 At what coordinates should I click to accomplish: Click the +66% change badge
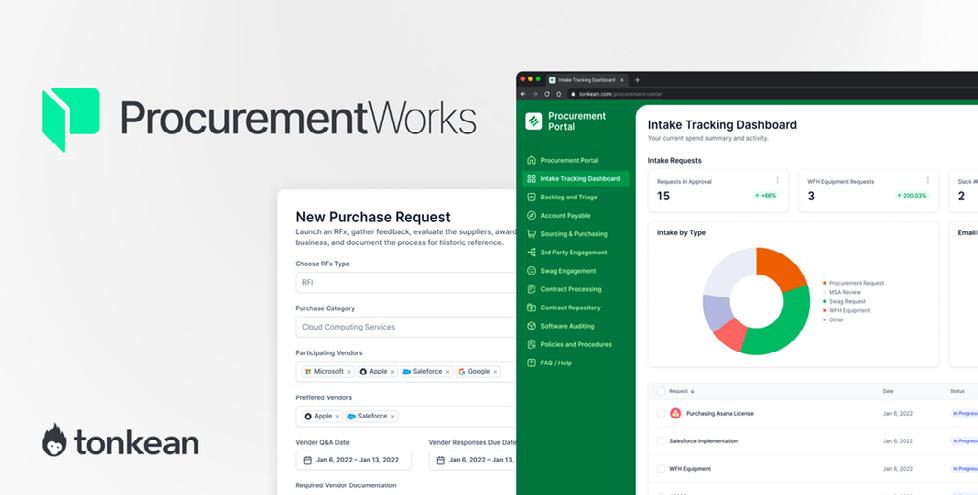click(765, 196)
